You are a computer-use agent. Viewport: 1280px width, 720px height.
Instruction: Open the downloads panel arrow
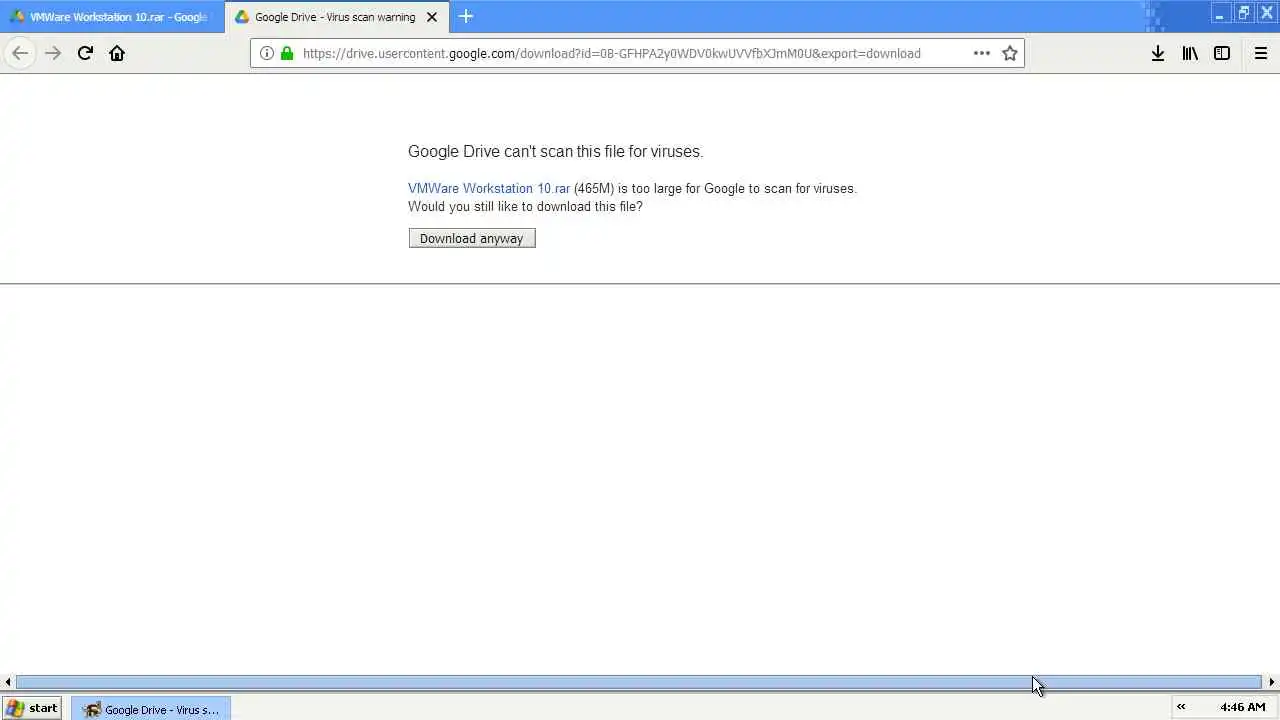pos(1158,53)
